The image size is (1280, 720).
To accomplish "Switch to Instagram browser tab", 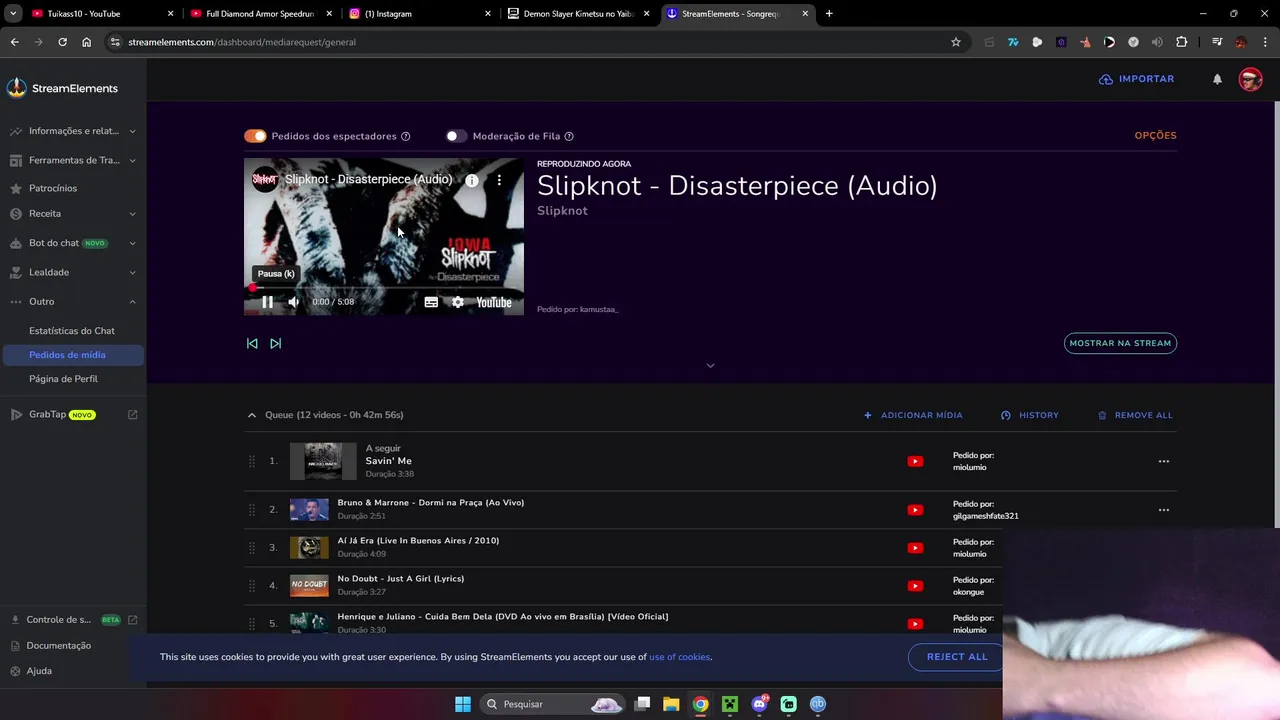I will tap(420, 14).
